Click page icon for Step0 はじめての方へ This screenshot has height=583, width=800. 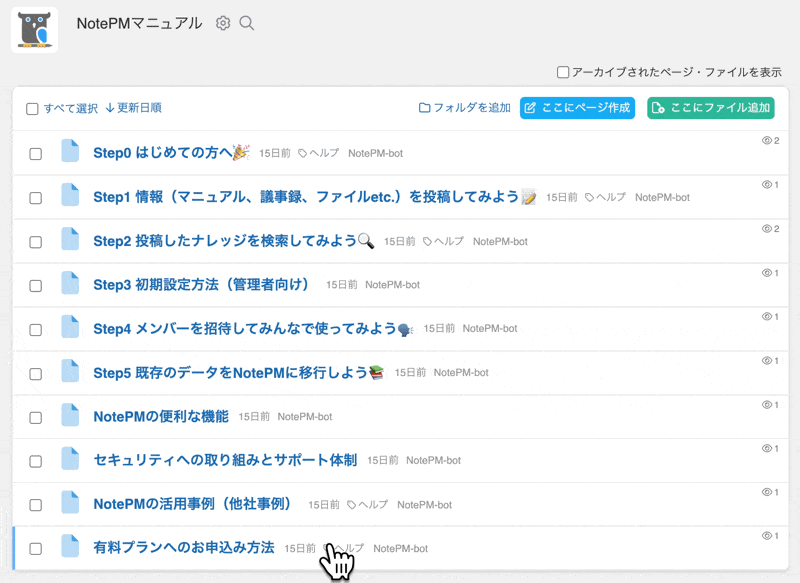(x=70, y=151)
